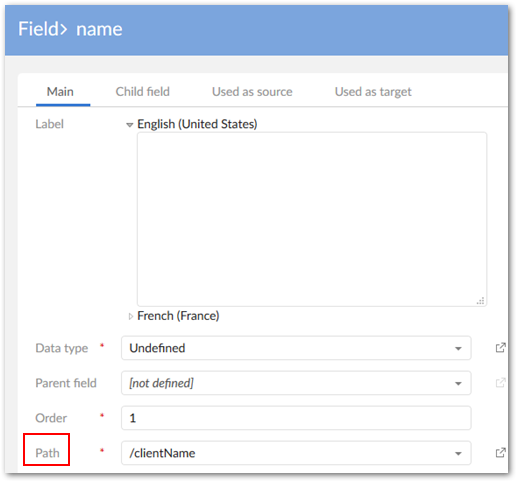Open Path record via external-link icon
The height and width of the screenshot is (482, 517).
[x=500, y=452]
